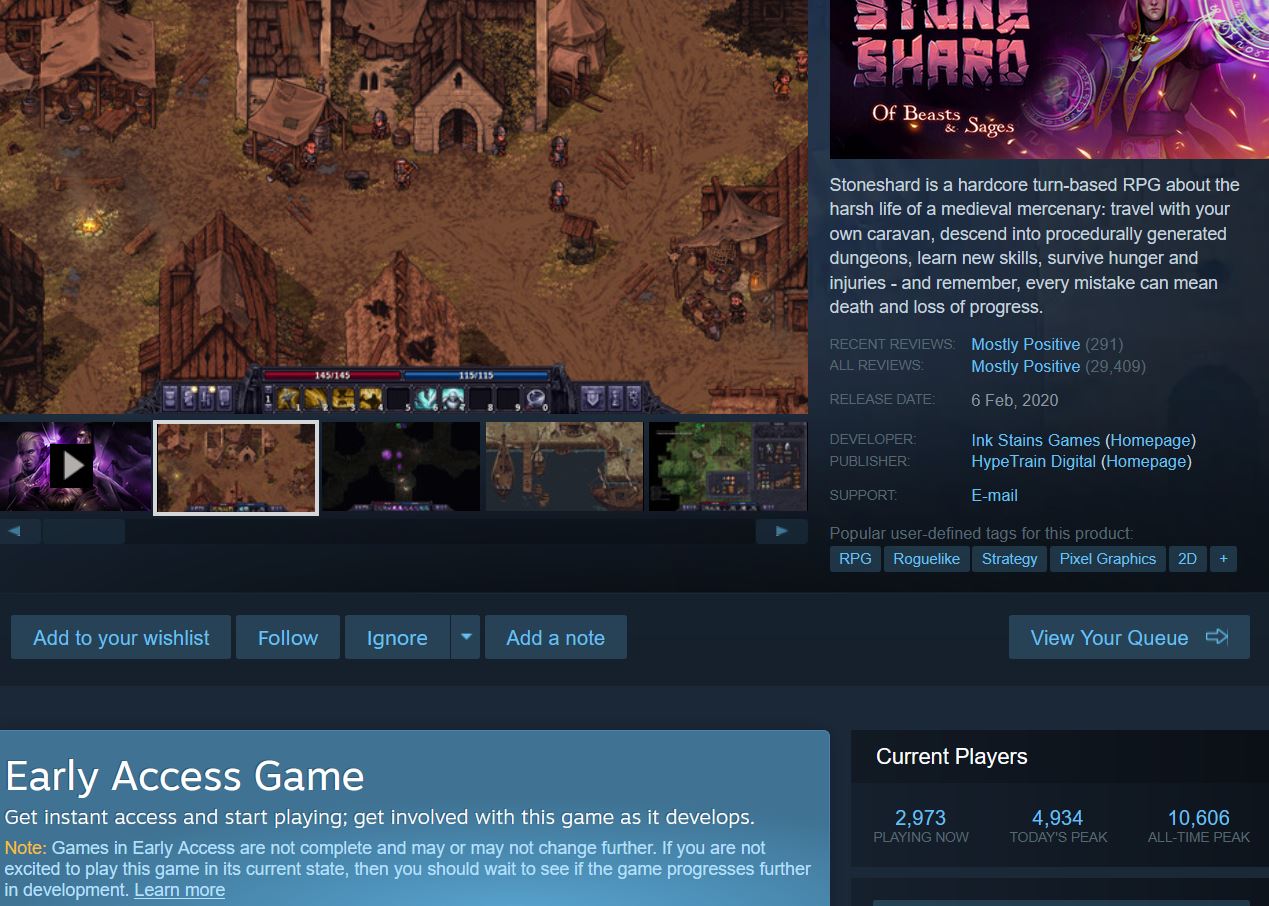Visit the developer Homepage link
This screenshot has width=1269, height=906.
(1150, 440)
